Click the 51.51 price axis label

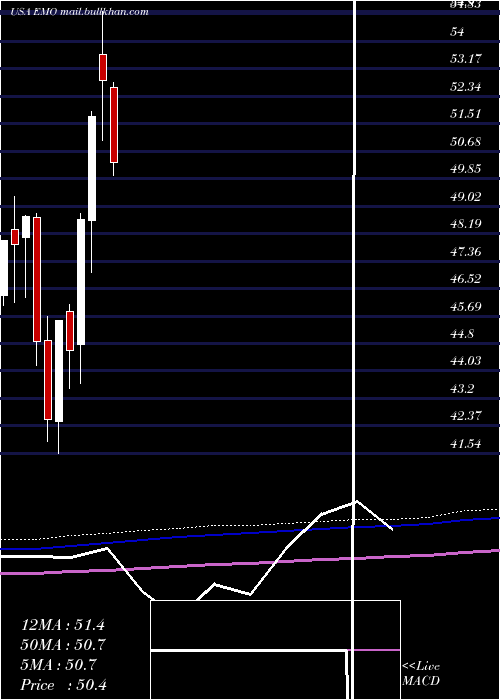click(466, 114)
